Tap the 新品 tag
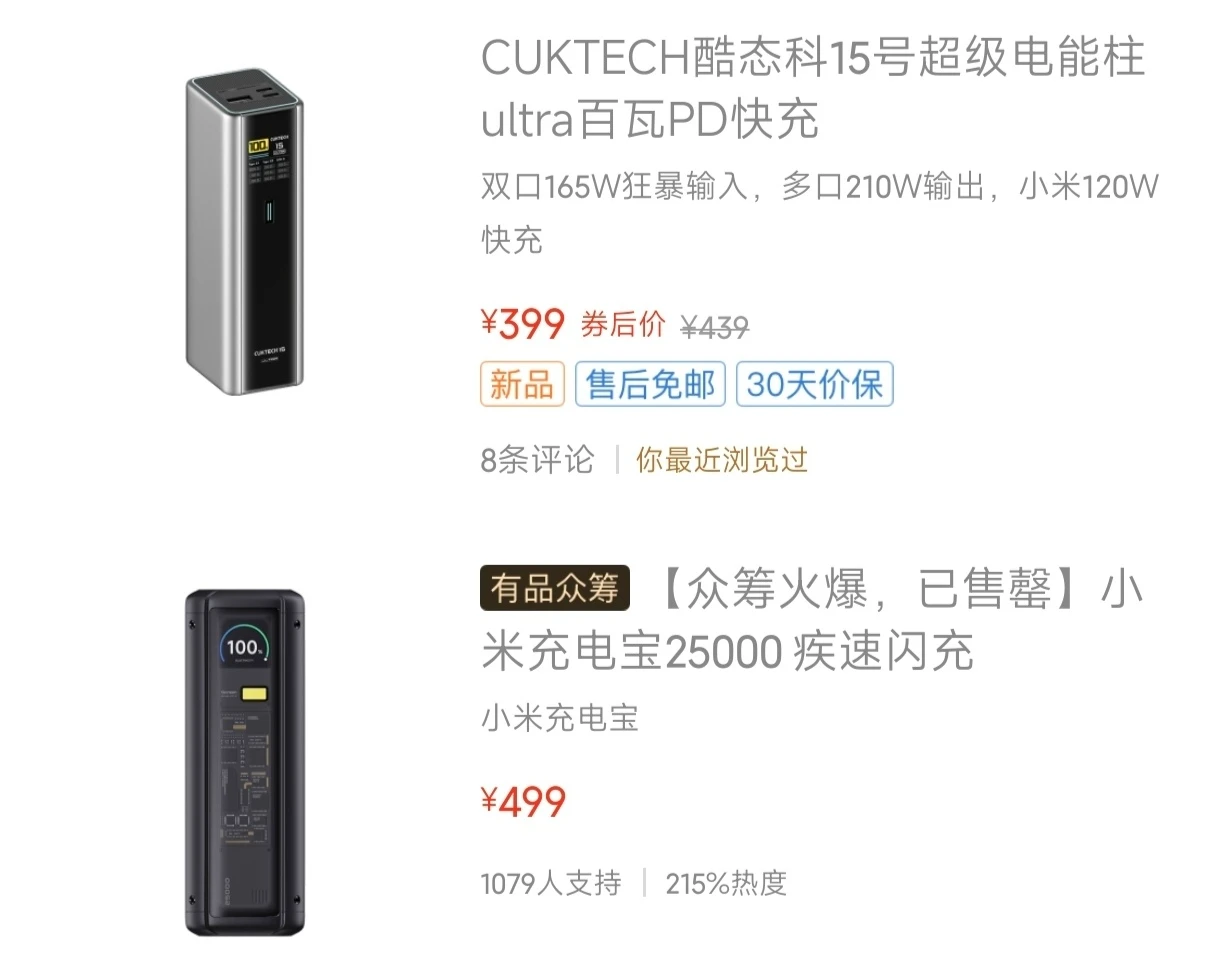This screenshot has width=1224, height=975. click(x=522, y=384)
